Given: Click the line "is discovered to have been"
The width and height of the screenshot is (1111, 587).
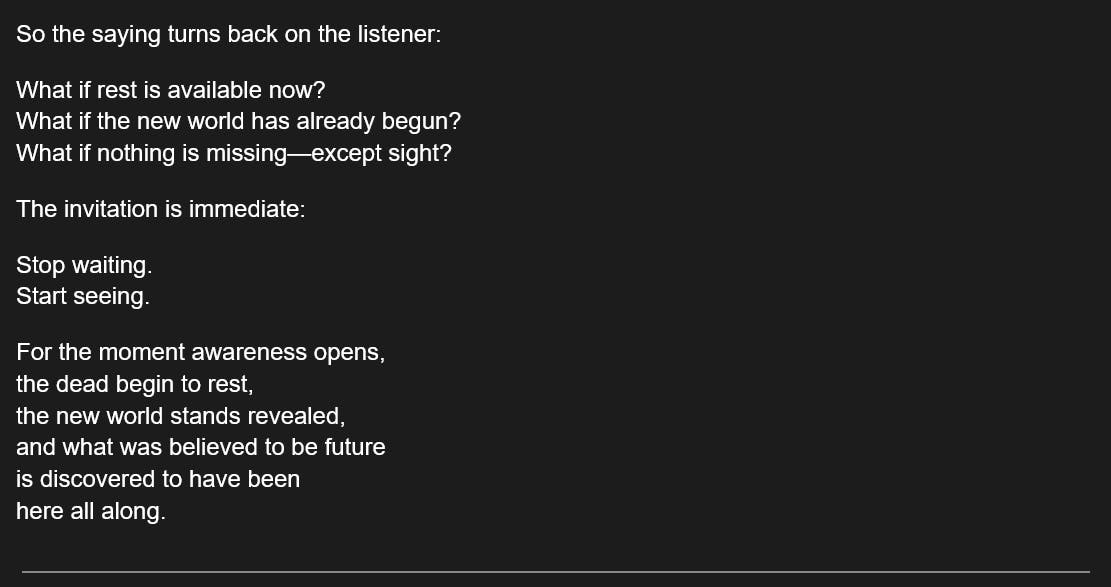Looking at the screenshot, I should click(x=158, y=479).
